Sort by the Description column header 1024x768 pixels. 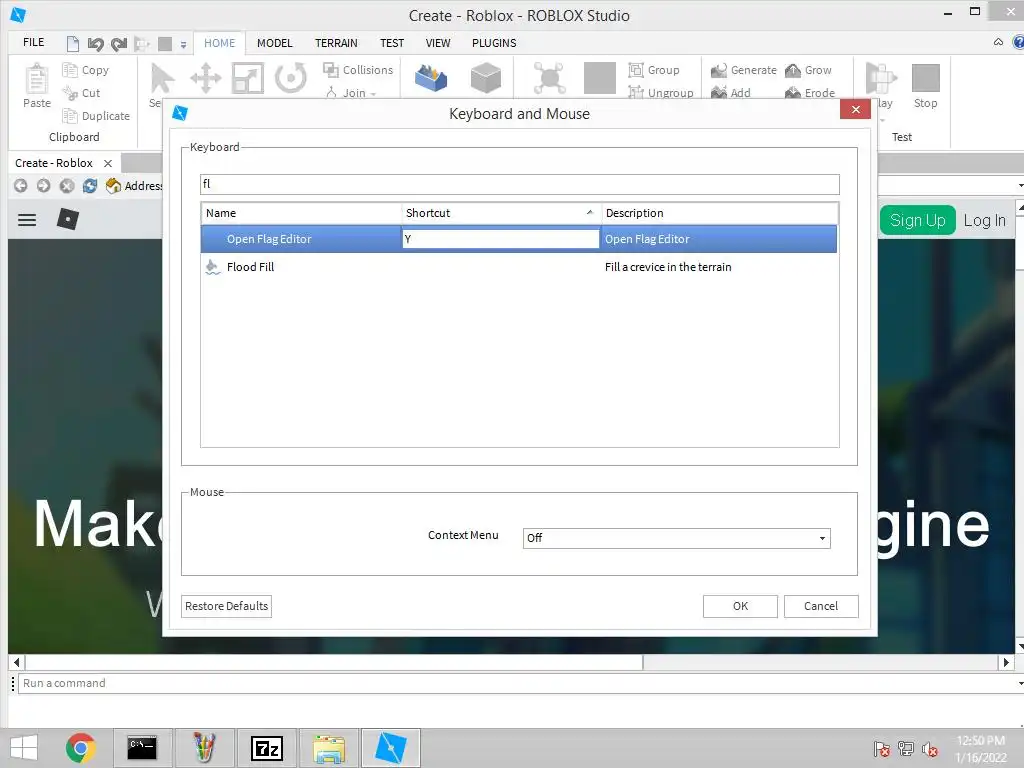click(x=719, y=213)
